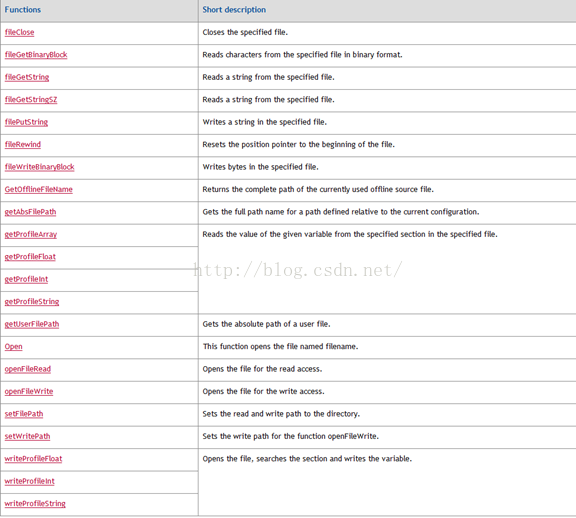Open the writeProfileInt link
This screenshot has width=576, height=518.
click(x=30, y=481)
